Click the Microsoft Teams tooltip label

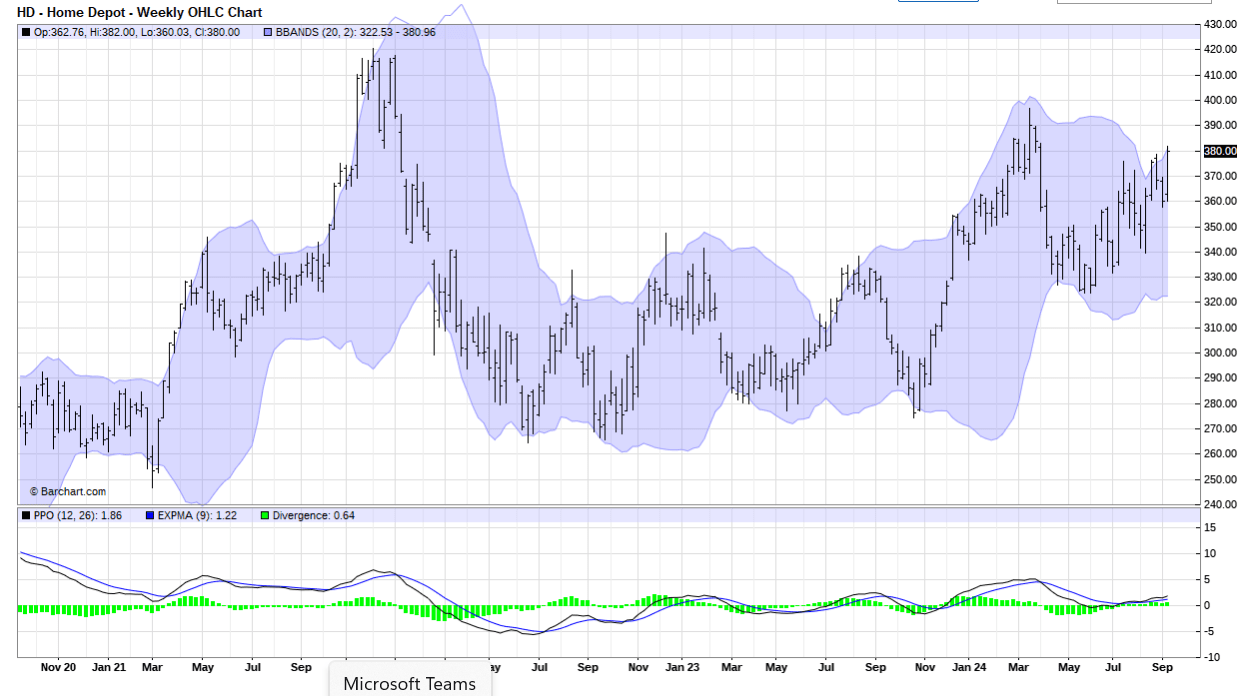410,684
